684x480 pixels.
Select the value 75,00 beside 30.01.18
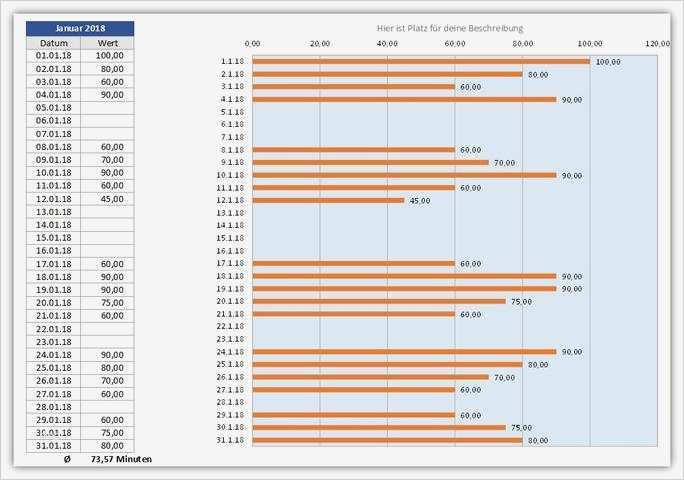(108, 432)
